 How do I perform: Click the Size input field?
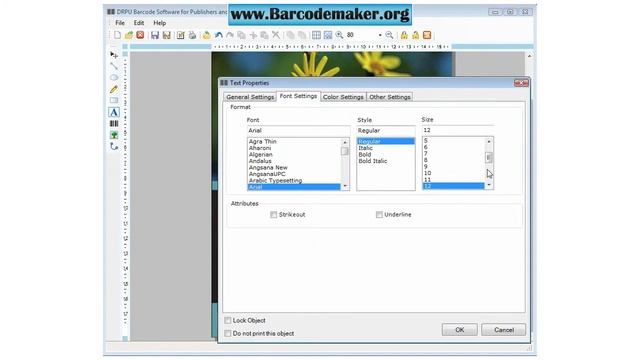coord(458,130)
